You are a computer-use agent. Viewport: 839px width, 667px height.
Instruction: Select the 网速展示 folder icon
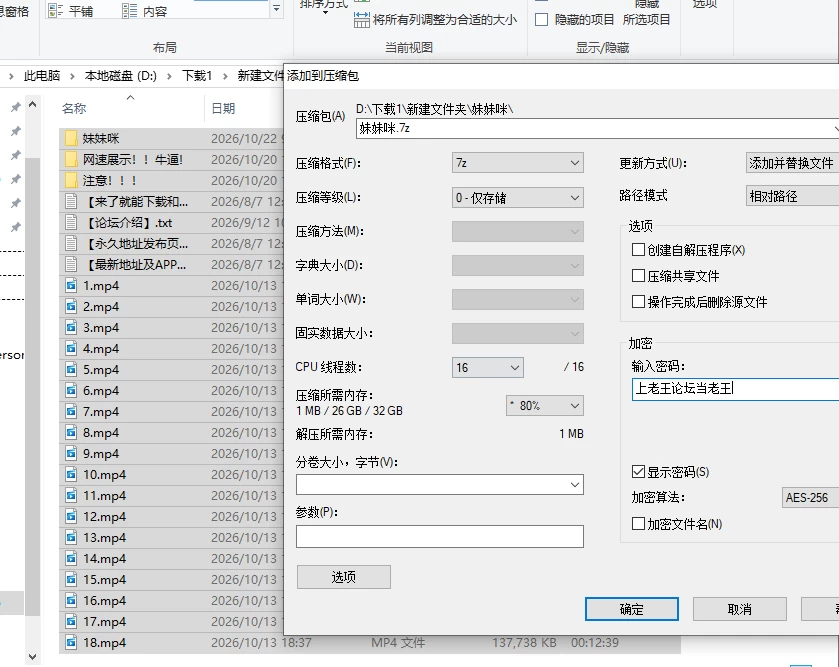[x=71, y=159]
